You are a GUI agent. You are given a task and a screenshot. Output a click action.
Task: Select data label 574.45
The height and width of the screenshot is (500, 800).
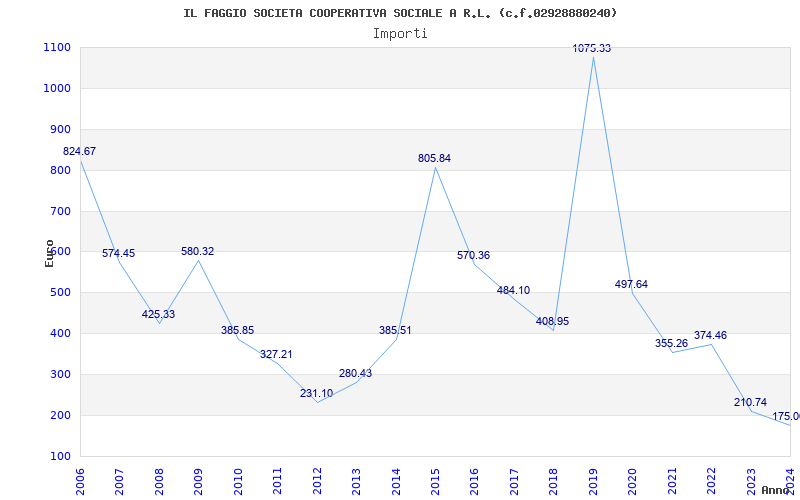pos(118,254)
